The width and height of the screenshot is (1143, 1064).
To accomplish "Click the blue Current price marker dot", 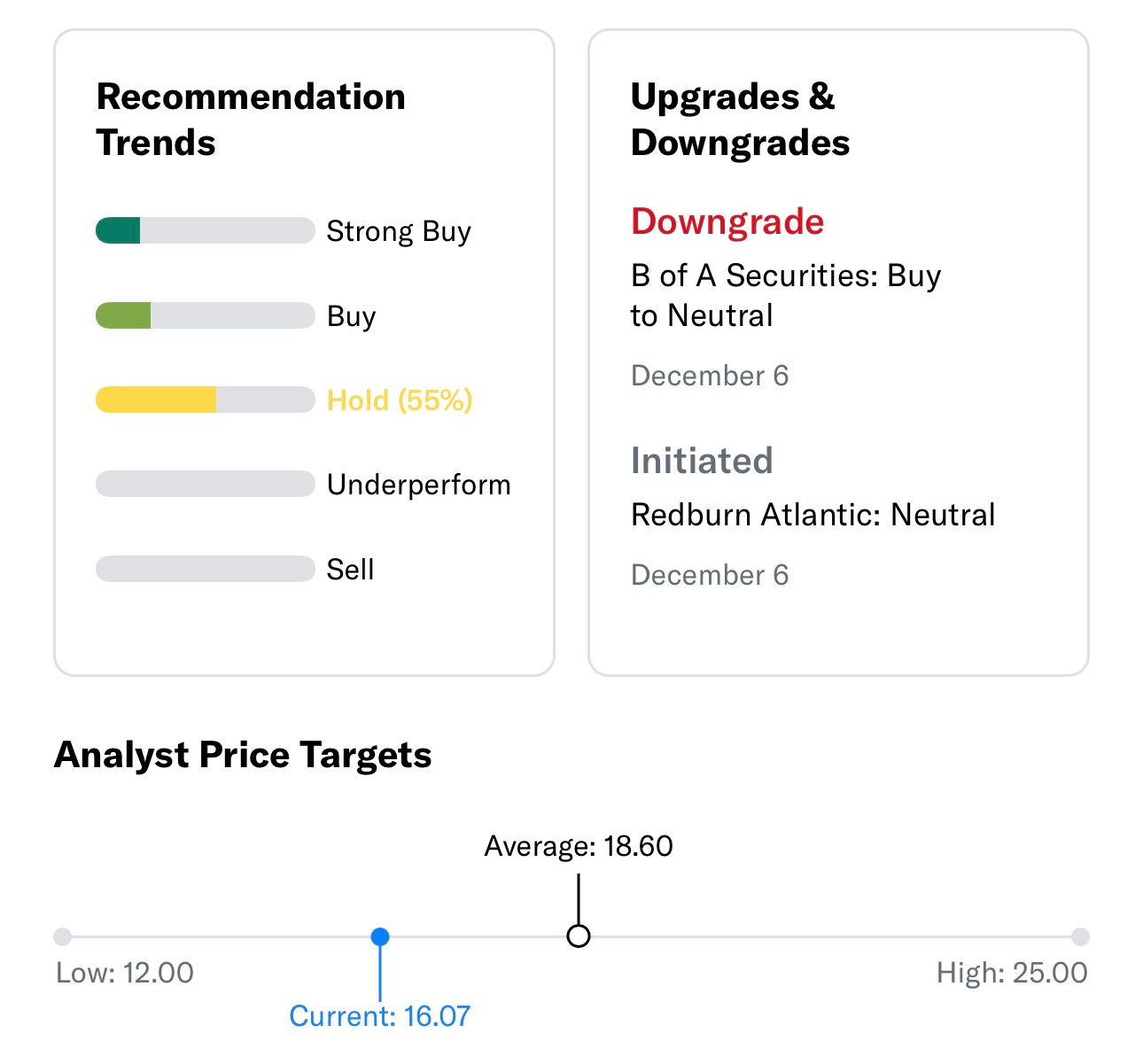I will tap(380, 936).
